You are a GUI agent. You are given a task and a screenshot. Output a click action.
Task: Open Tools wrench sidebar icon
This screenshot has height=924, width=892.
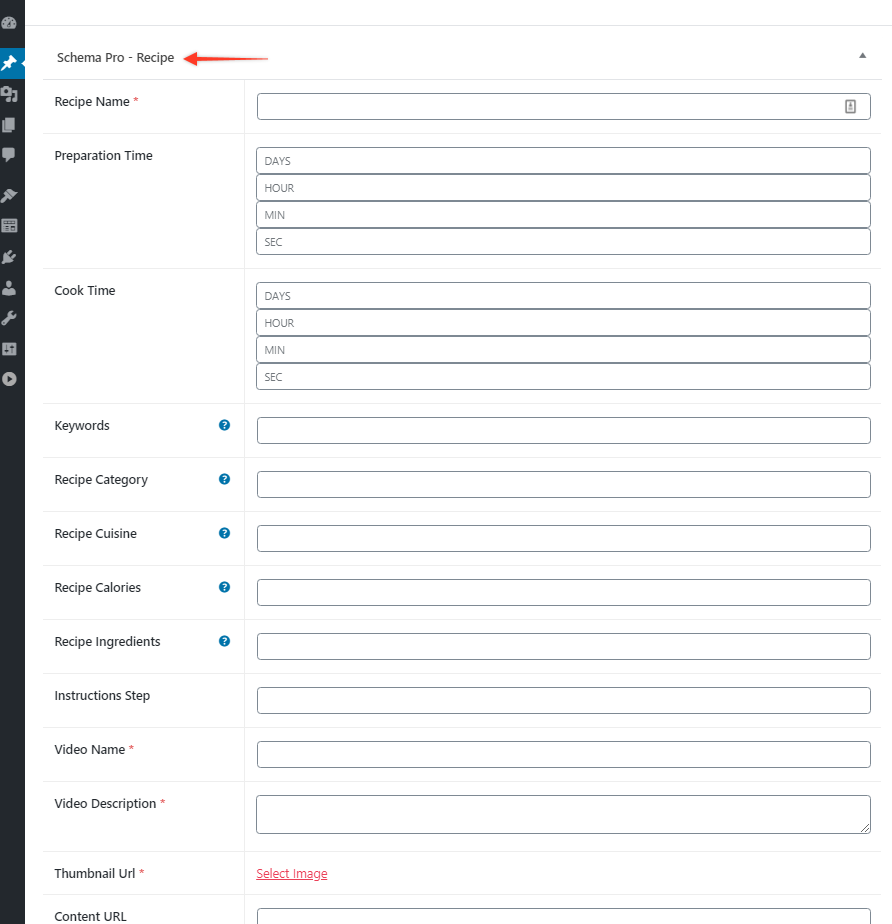coord(9,318)
